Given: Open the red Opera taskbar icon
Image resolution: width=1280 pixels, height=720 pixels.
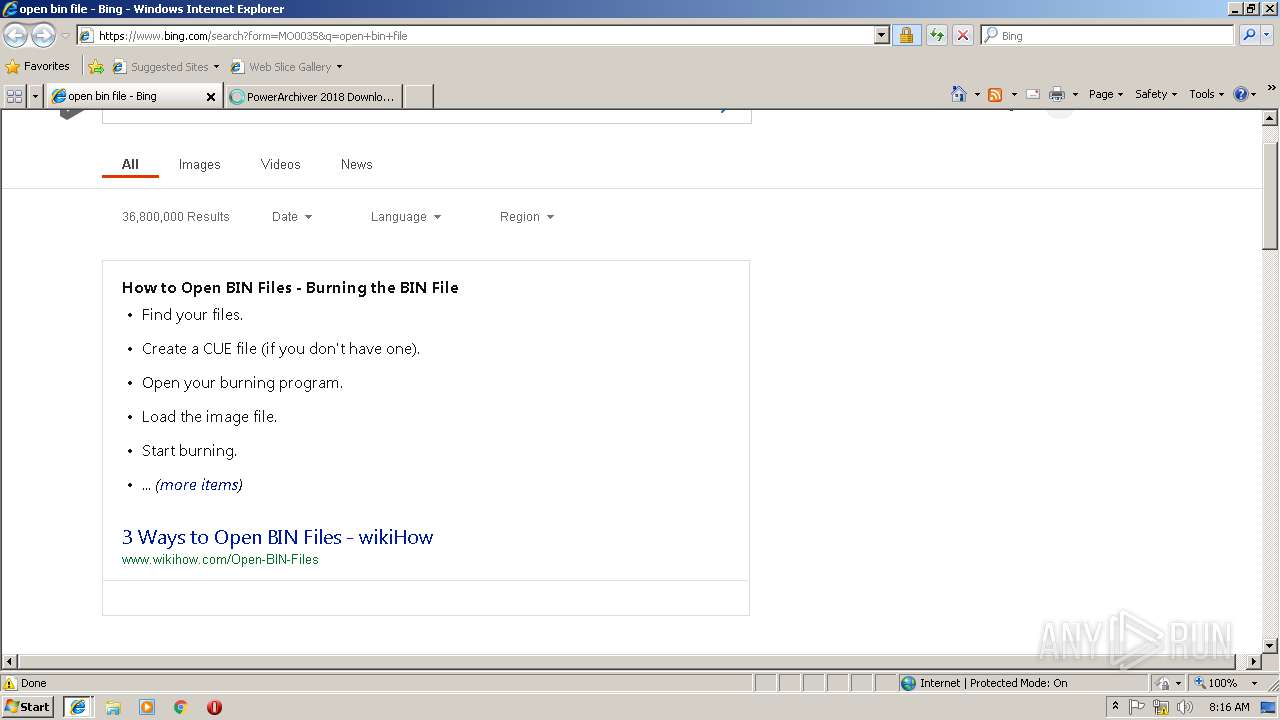Looking at the screenshot, I should pyautogui.click(x=214, y=706).
